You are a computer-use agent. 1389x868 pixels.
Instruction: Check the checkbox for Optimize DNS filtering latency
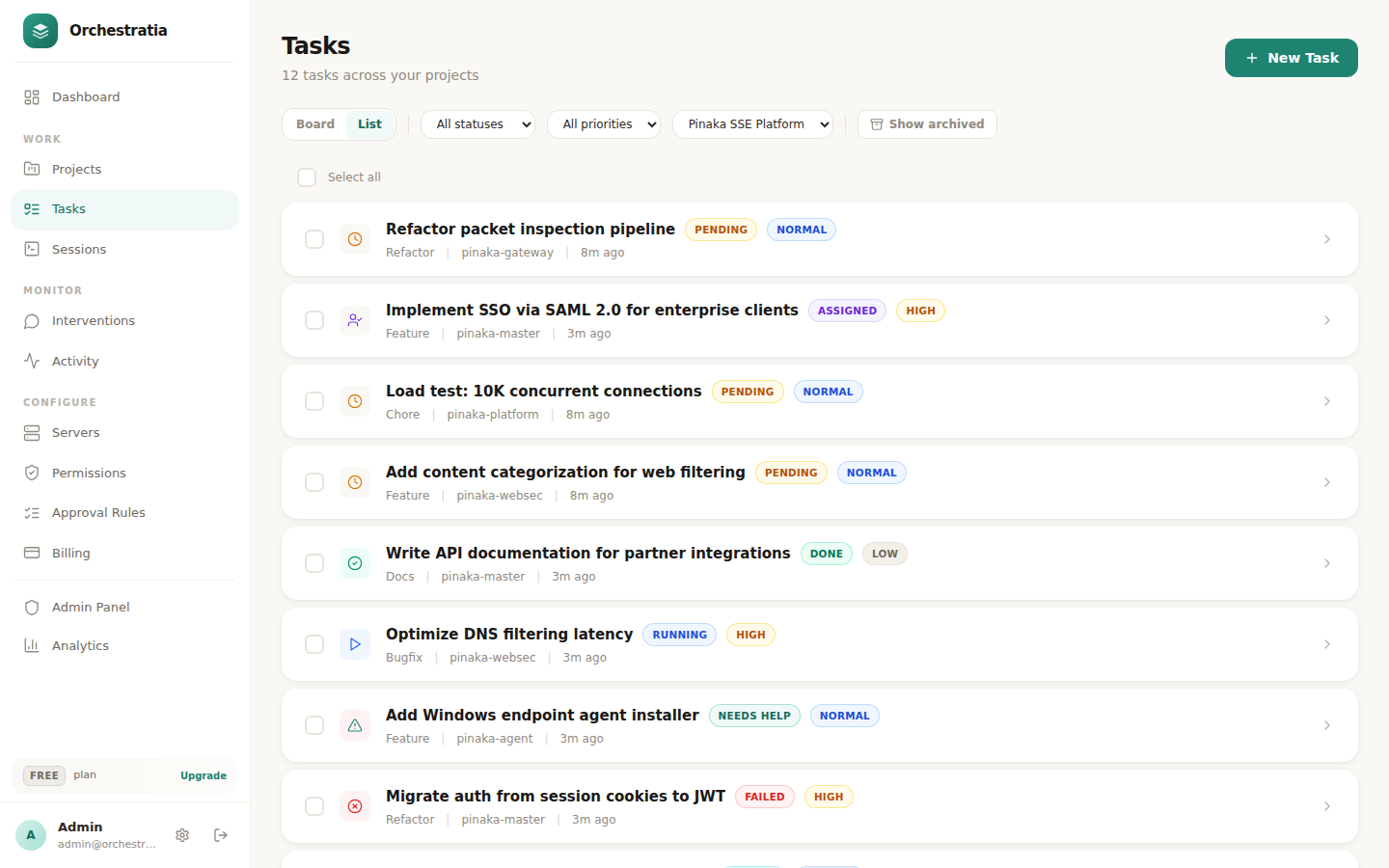[313, 644]
